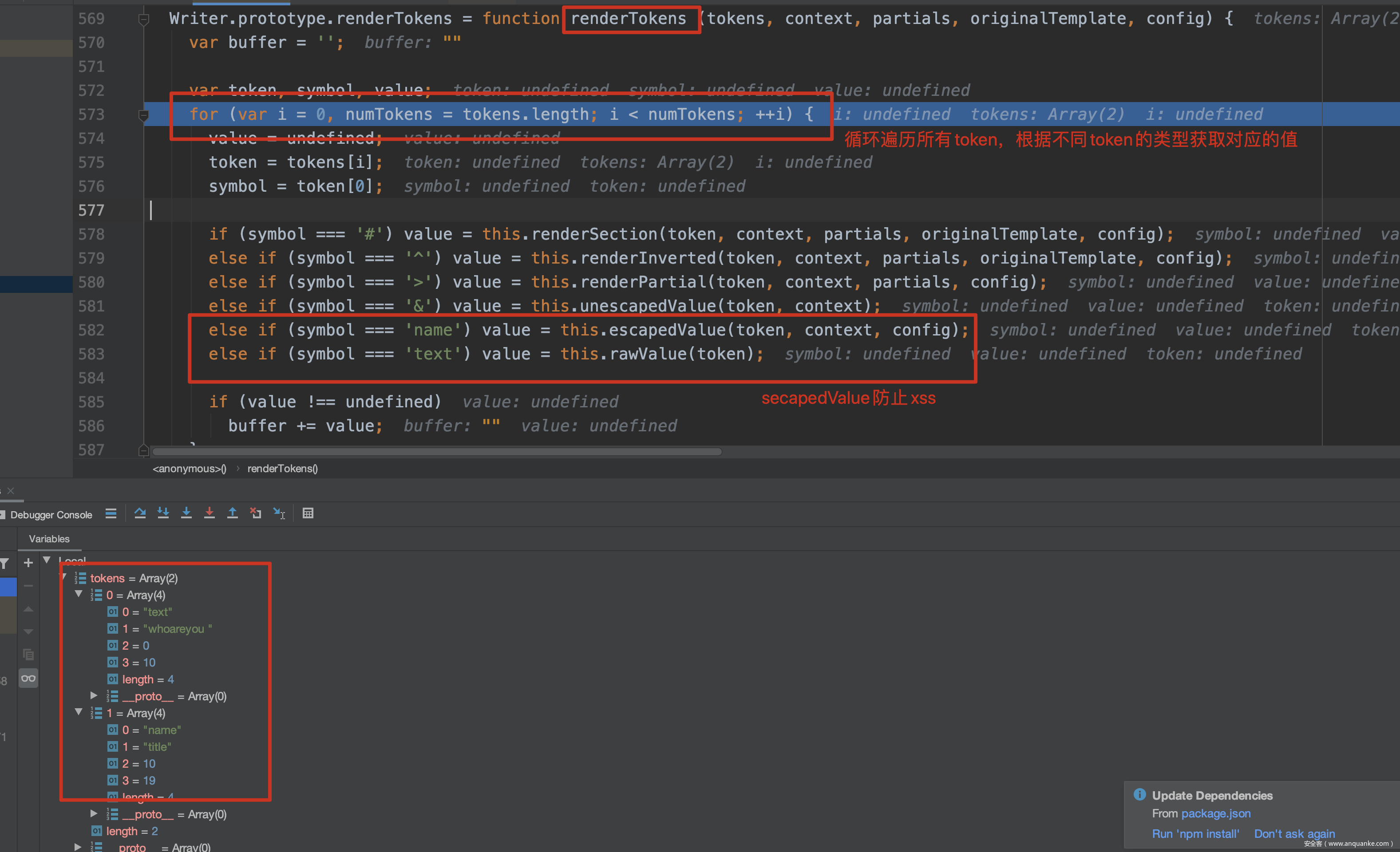This screenshot has height=852, width=1400.
Task: Click the Show Execution Point icon
Action: point(111,513)
